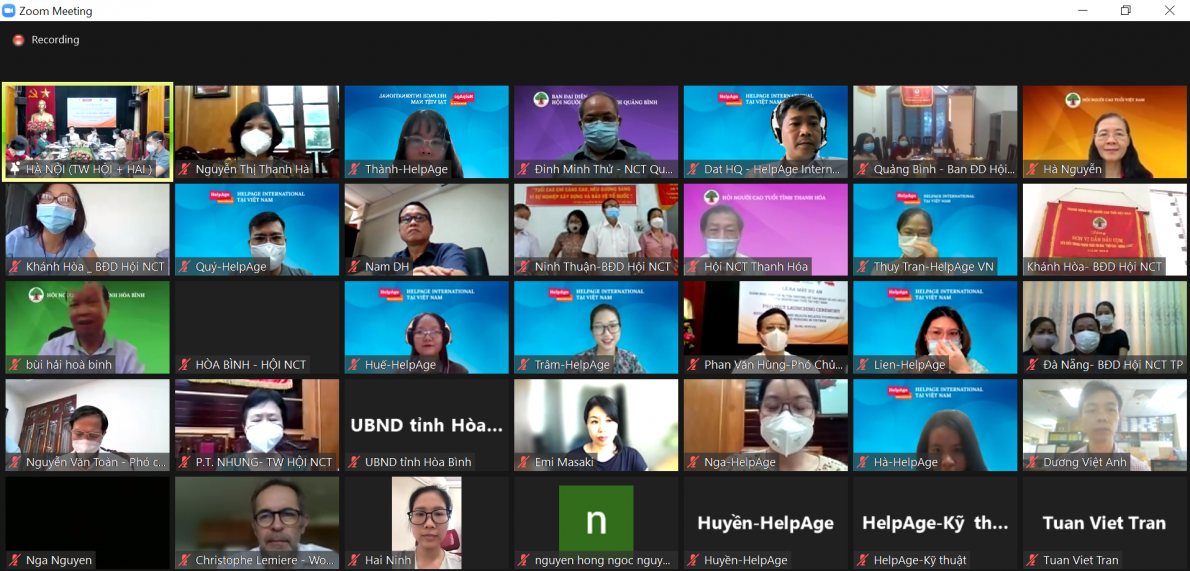Click muted microphone icon beside Emi Masaki
Screen dimensions: 1190x571
(525, 462)
